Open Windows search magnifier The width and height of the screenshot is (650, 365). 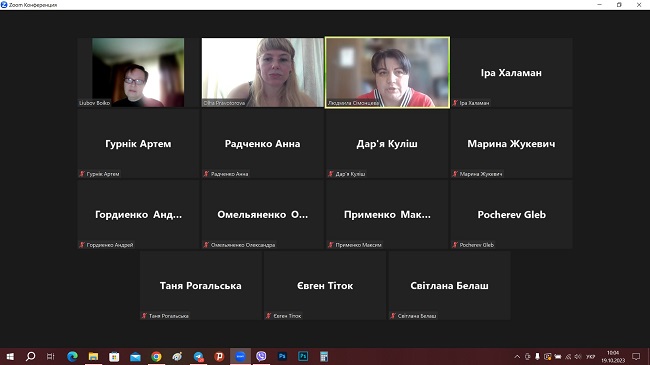pos(30,356)
